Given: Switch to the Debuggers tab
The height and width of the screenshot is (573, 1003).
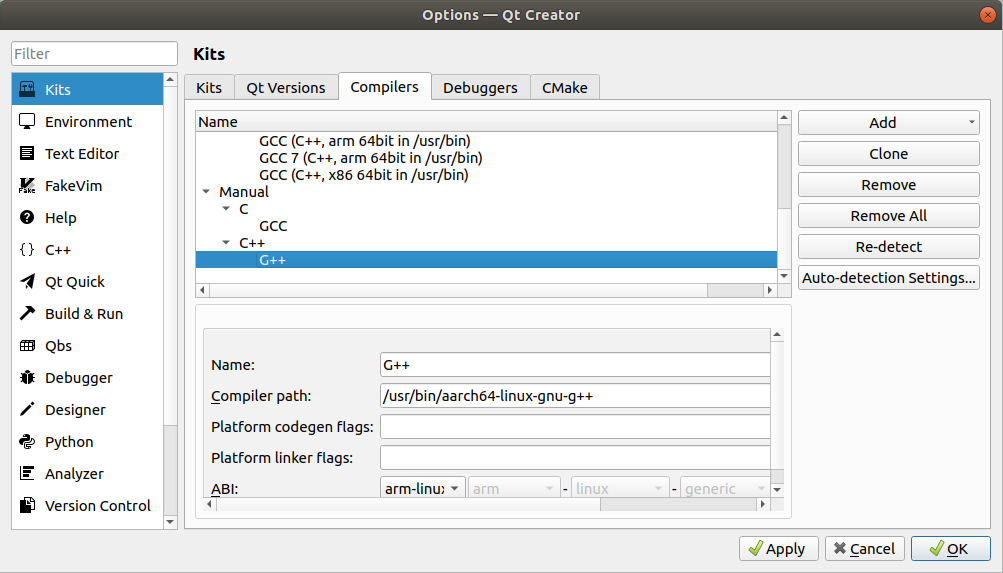Looking at the screenshot, I should point(480,88).
